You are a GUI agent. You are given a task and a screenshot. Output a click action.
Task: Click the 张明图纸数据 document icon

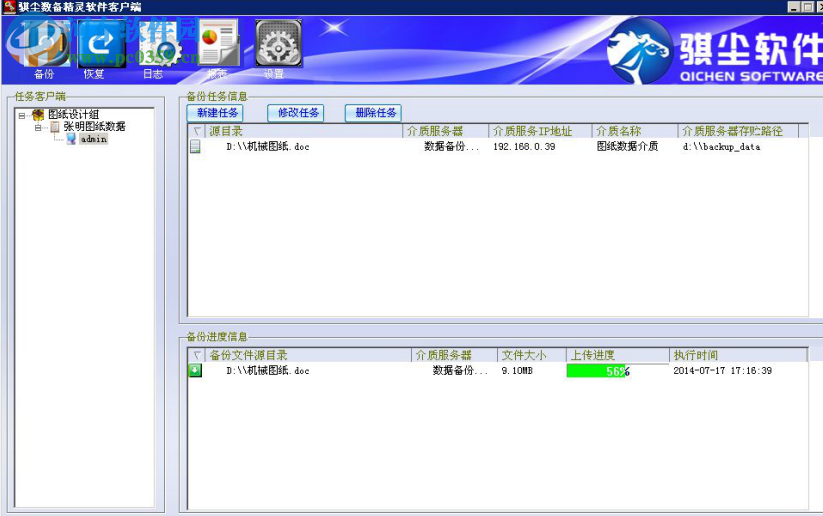click(x=55, y=127)
